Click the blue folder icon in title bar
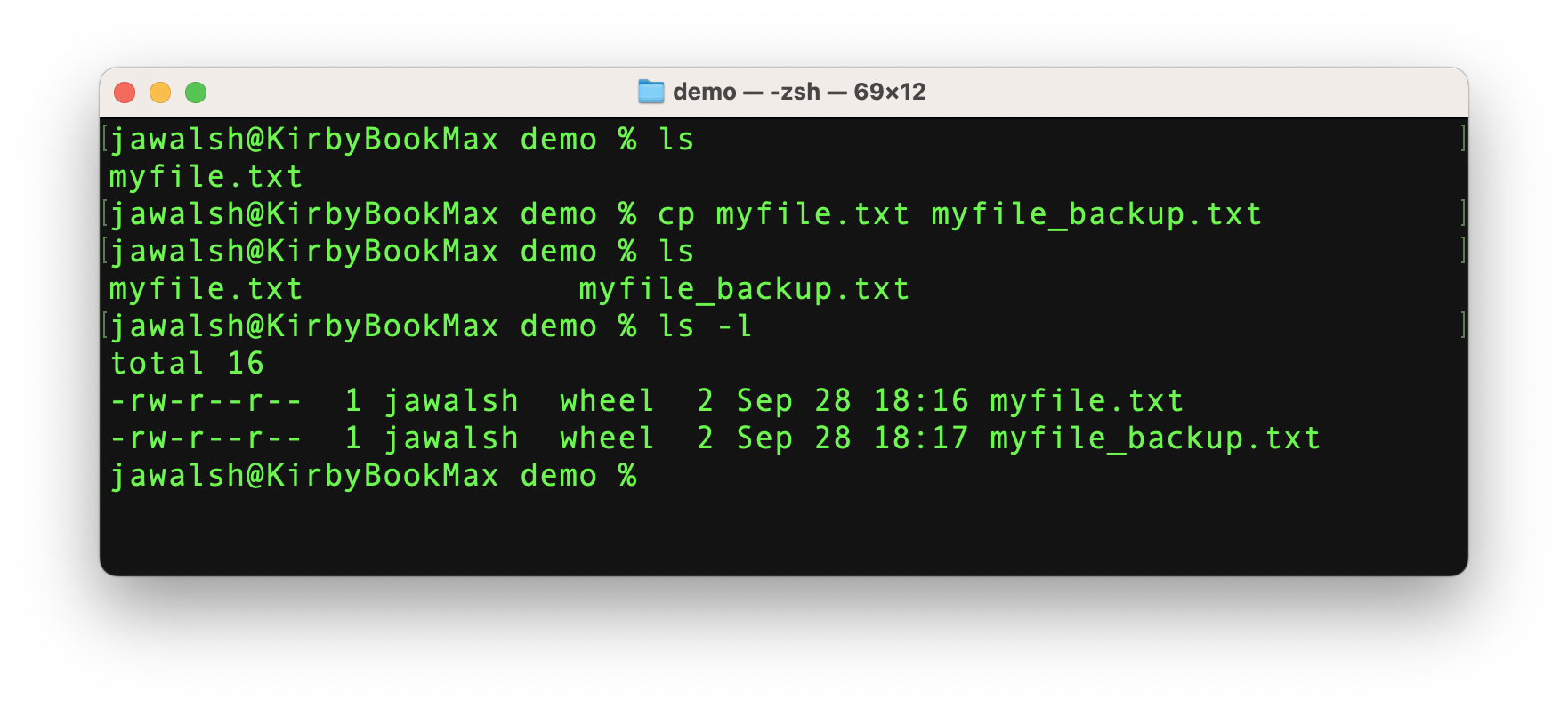1568x708 pixels. coord(651,92)
